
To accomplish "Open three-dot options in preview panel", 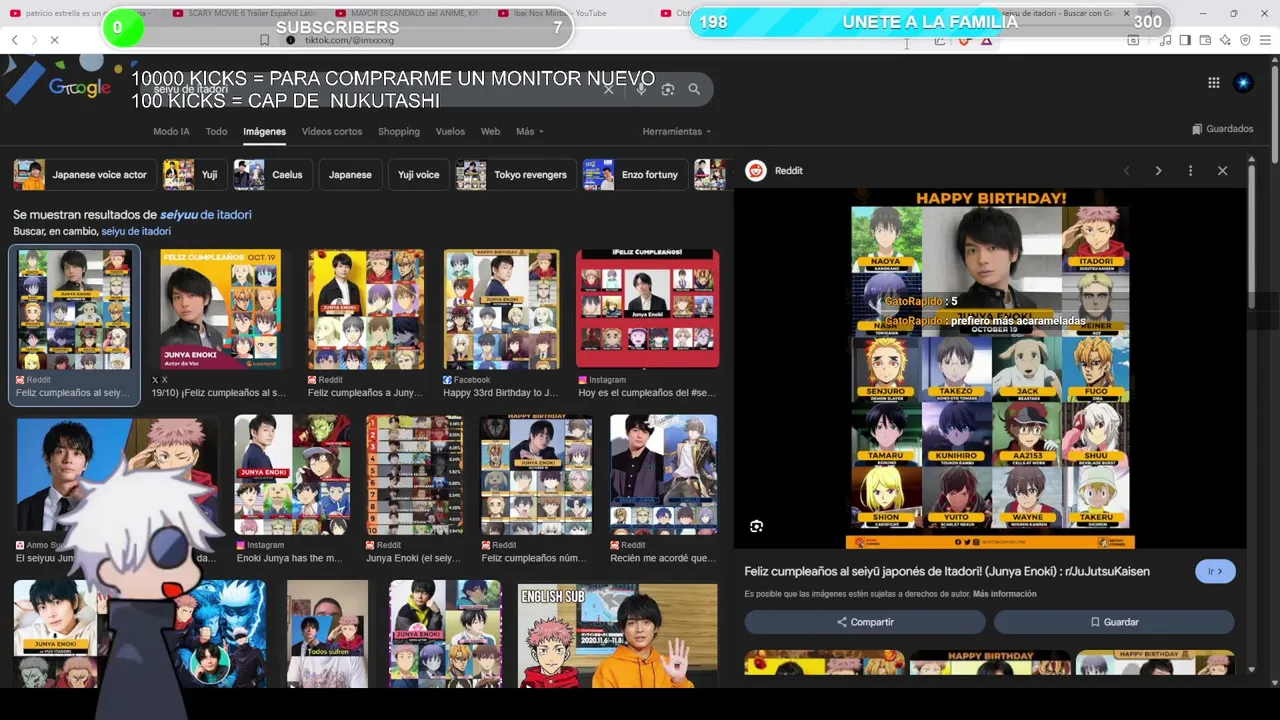I will (1190, 171).
